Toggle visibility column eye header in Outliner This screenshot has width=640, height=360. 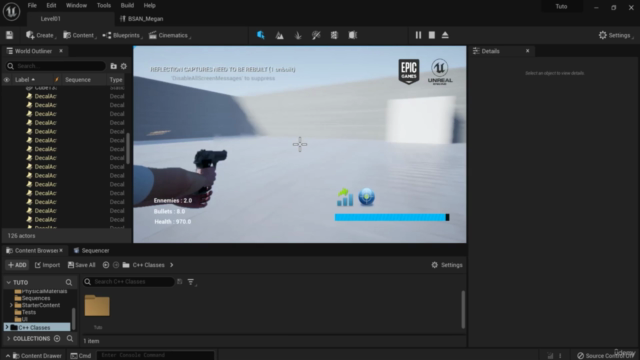pos(7,80)
